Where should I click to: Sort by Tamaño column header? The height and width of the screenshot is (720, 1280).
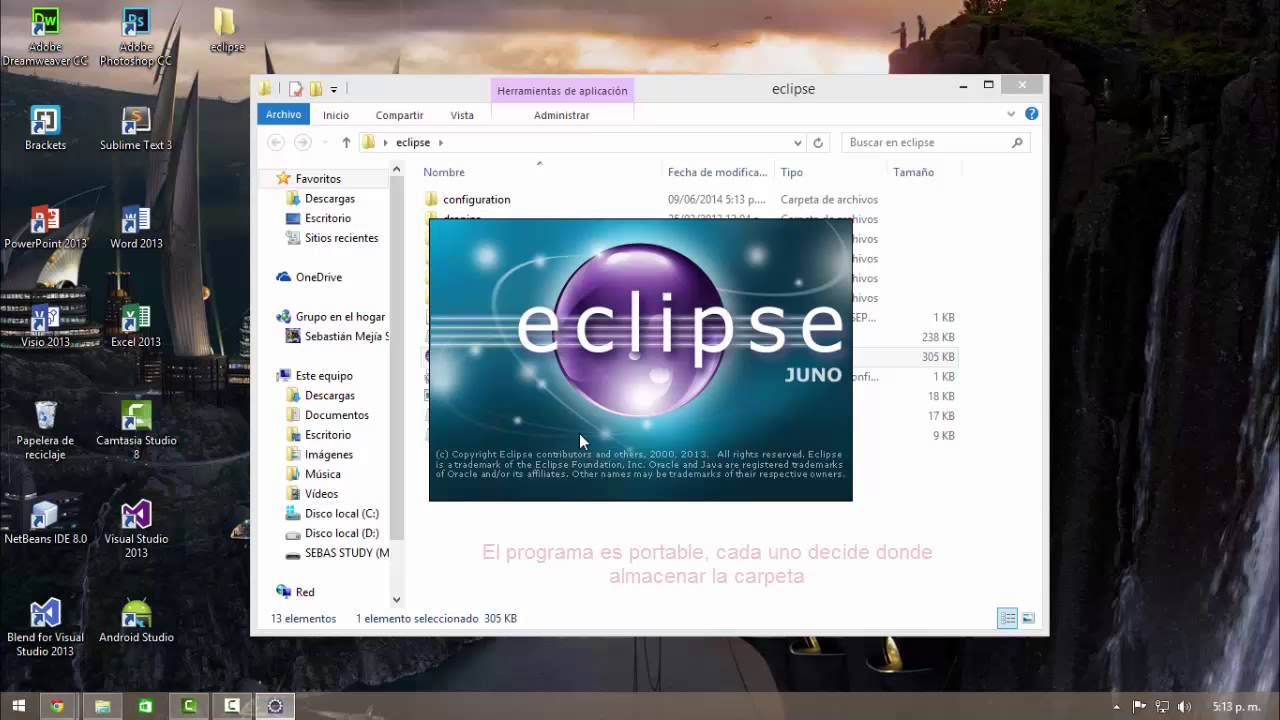tap(923, 172)
